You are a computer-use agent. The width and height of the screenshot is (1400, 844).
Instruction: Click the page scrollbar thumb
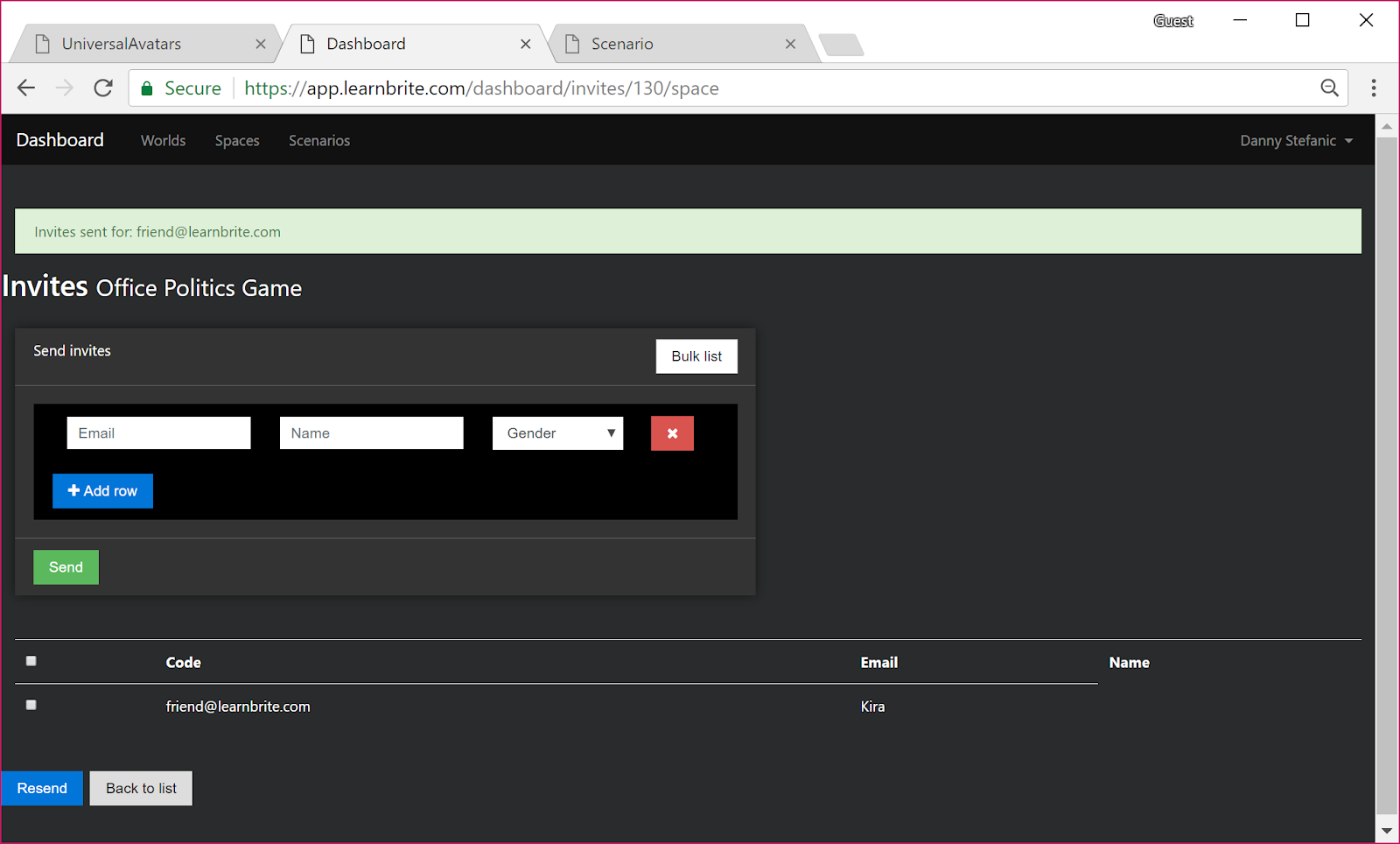point(1387,475)
